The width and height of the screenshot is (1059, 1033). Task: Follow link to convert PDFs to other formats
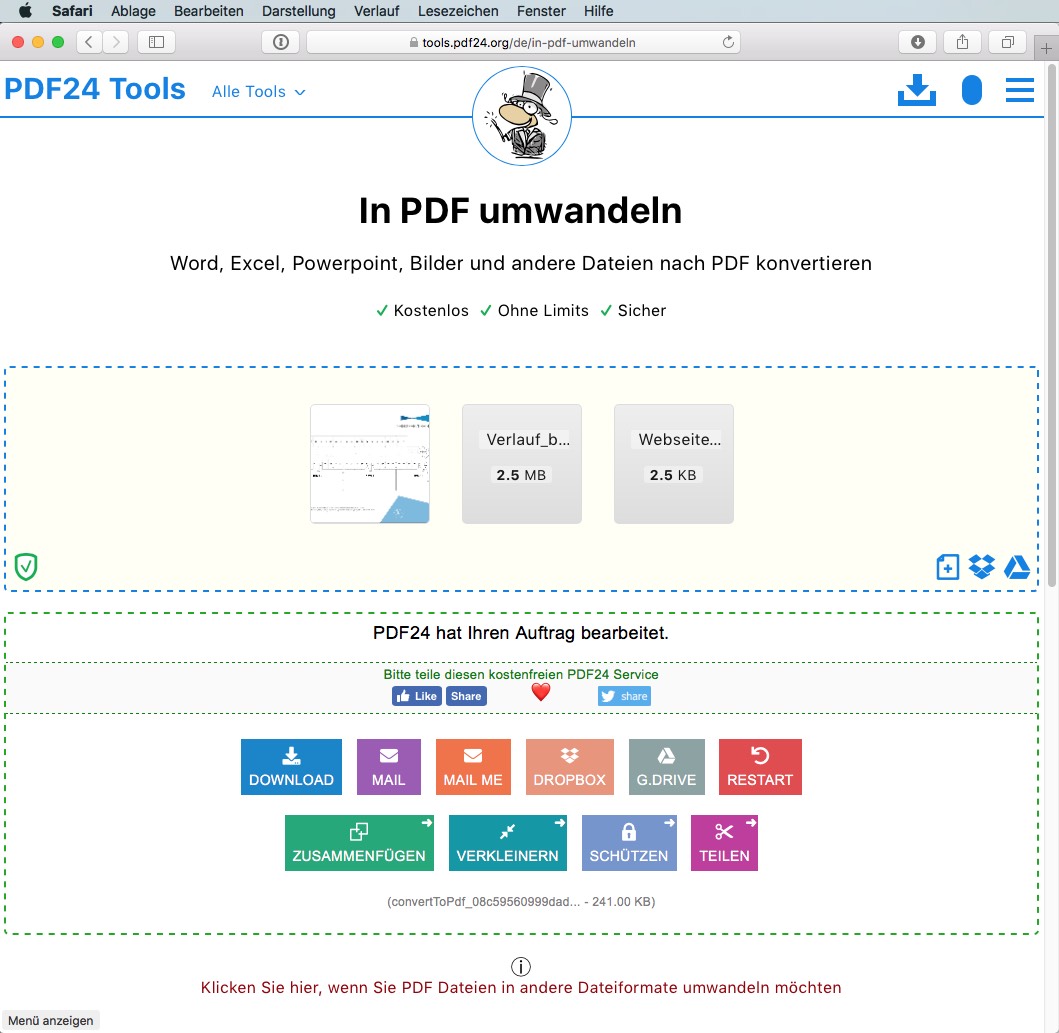521,988
